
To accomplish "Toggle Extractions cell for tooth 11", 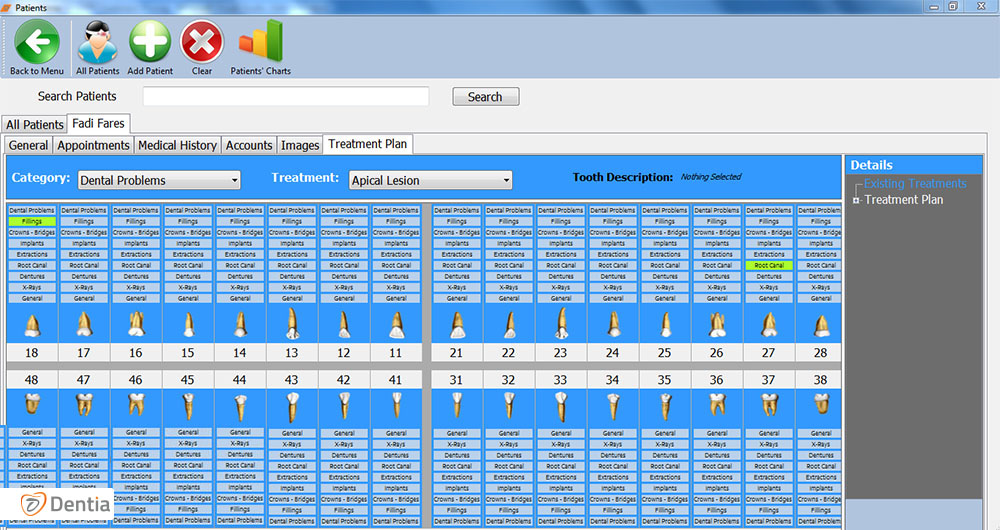I will [x=396, y=254].
